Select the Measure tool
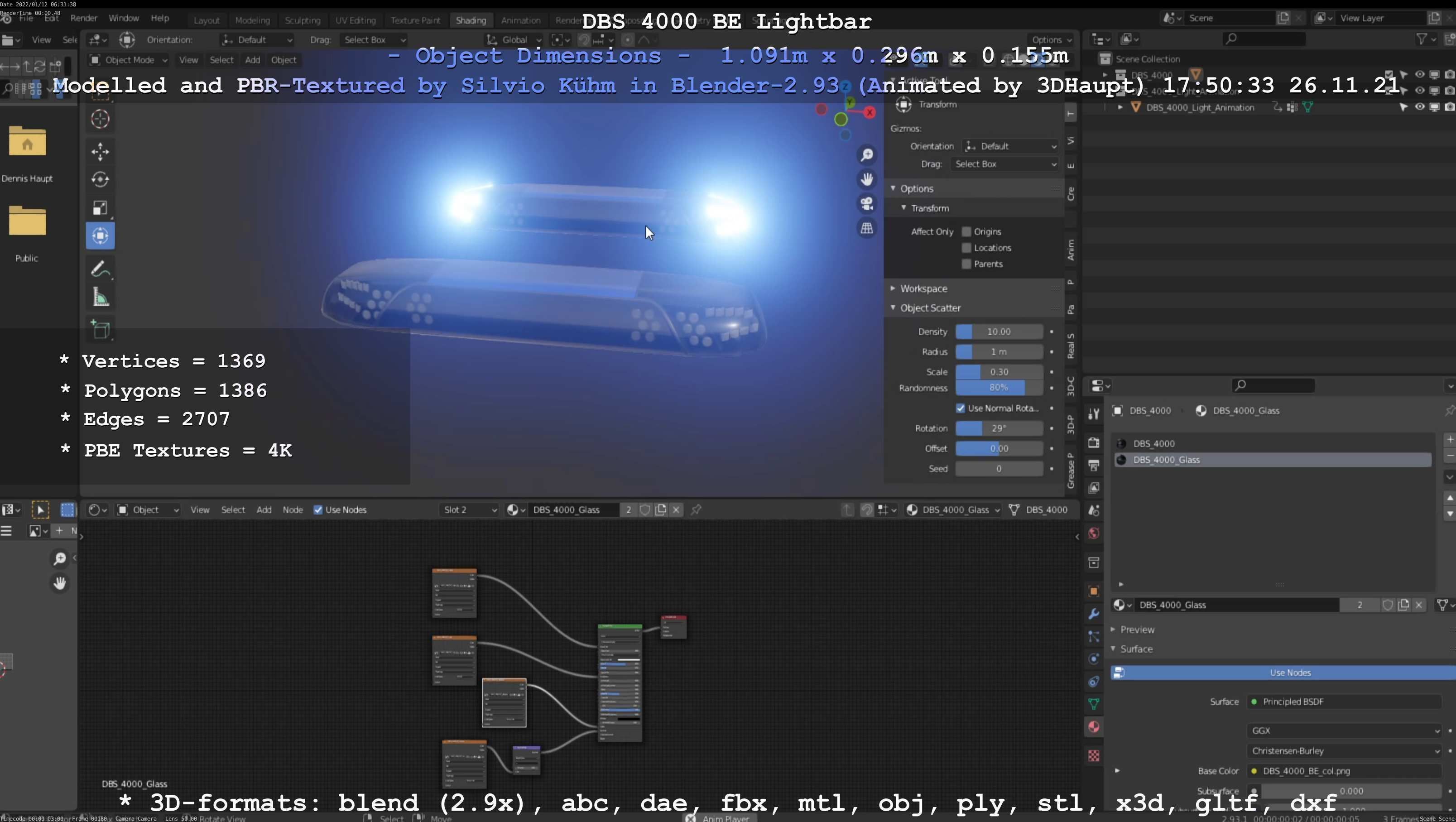This screenshot has height=822, width=1456. [x=100, y=298]
